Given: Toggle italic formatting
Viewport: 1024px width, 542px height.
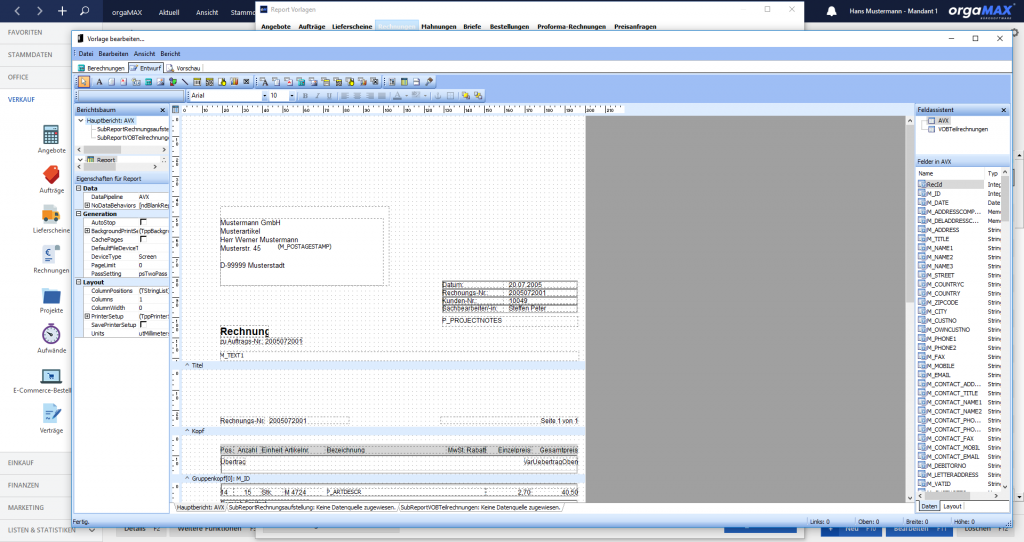Looking at the screenshot, I should point(317,95).
